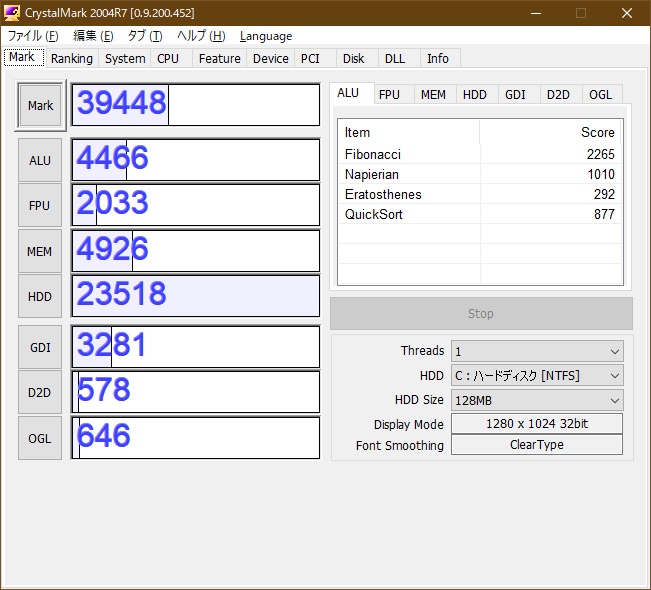The image size is (651, 590).
Task: Start the GDI benchmark button
Action: [40, 347]
